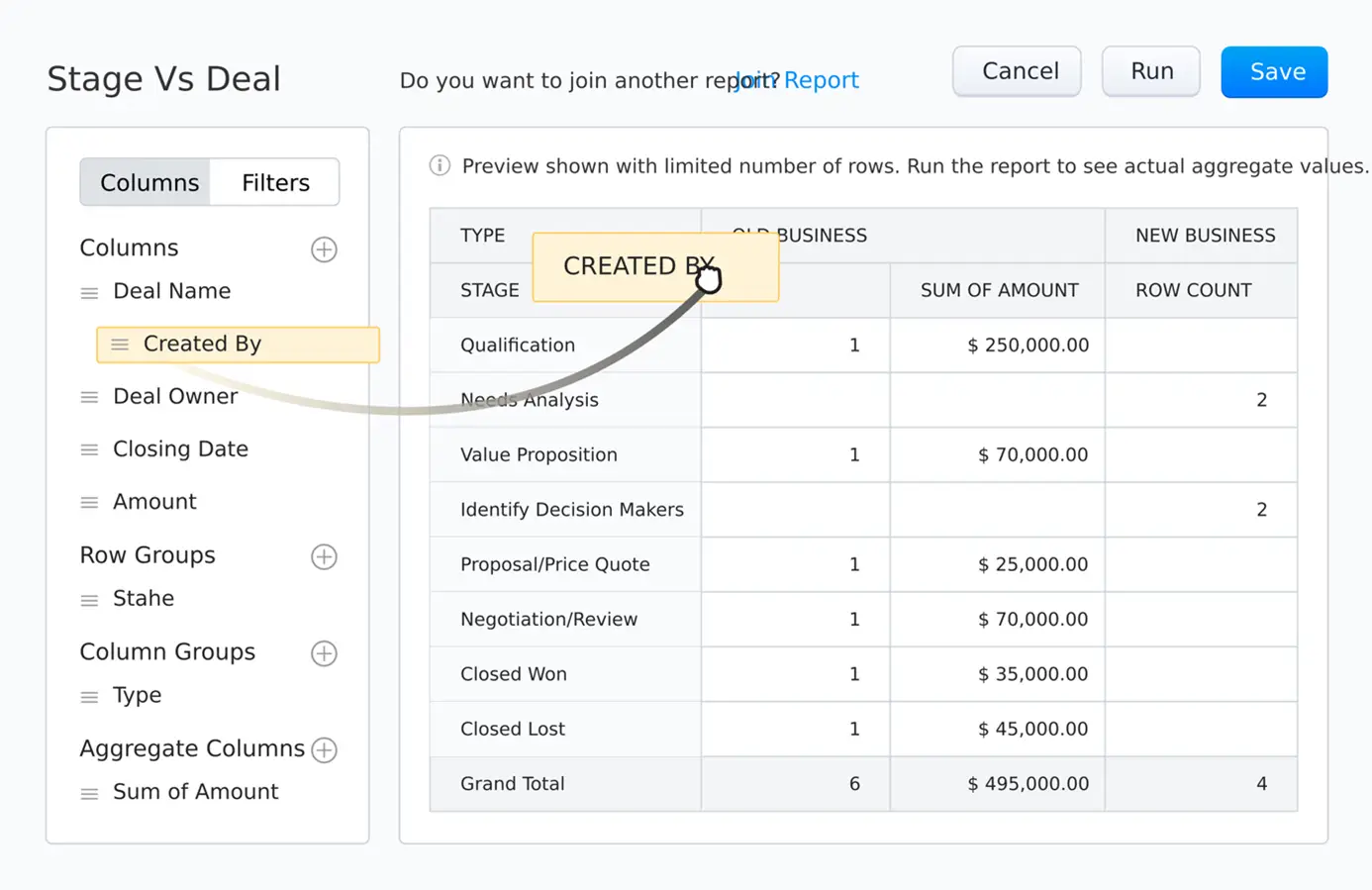This screenshot has height=890, width=1372.
Task: Click the plus icon next to Columns
Action: point(324,249)
